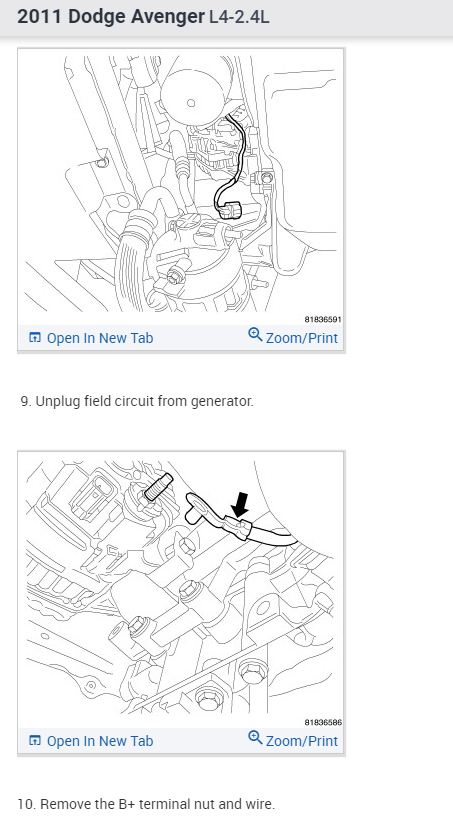Click the bold field connector plug in first diagram
453x839 pixels.
(228, 210)
